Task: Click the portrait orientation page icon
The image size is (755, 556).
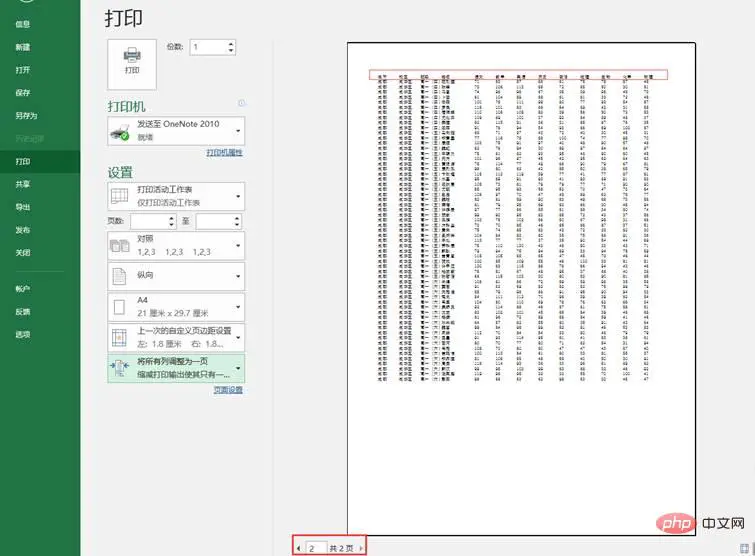Action: [x=119, y=276]
